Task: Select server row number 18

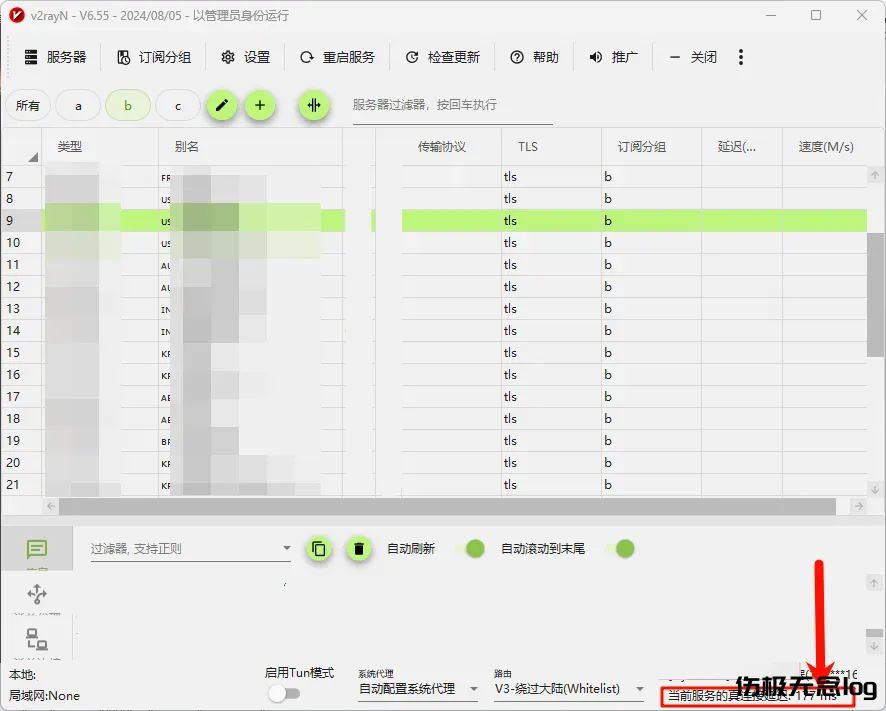Action: pos(434,419)
